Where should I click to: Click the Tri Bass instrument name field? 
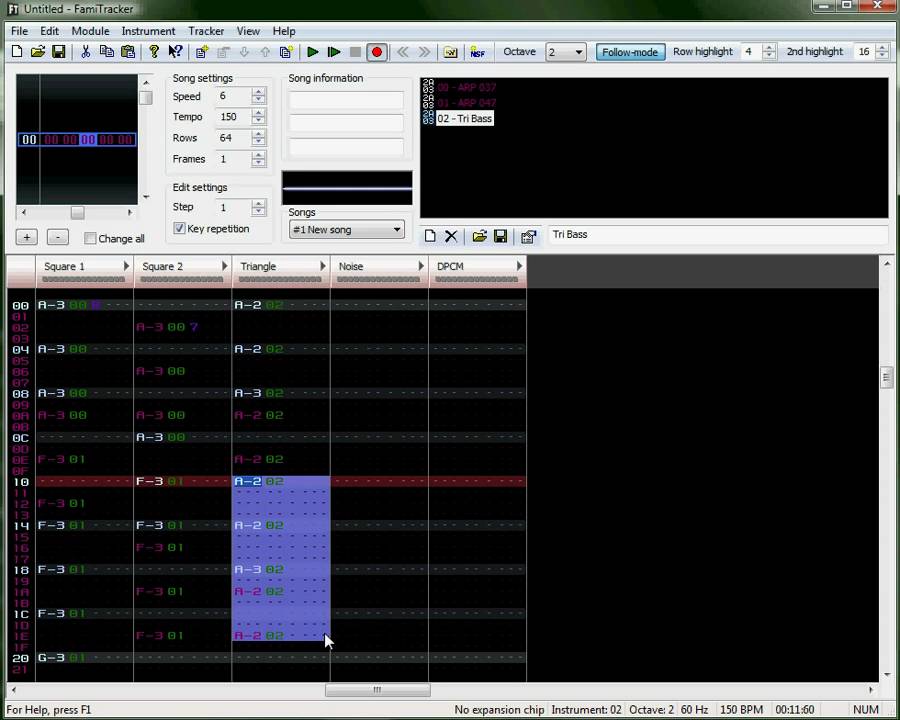pyautogui.click(x=717, y=235)
